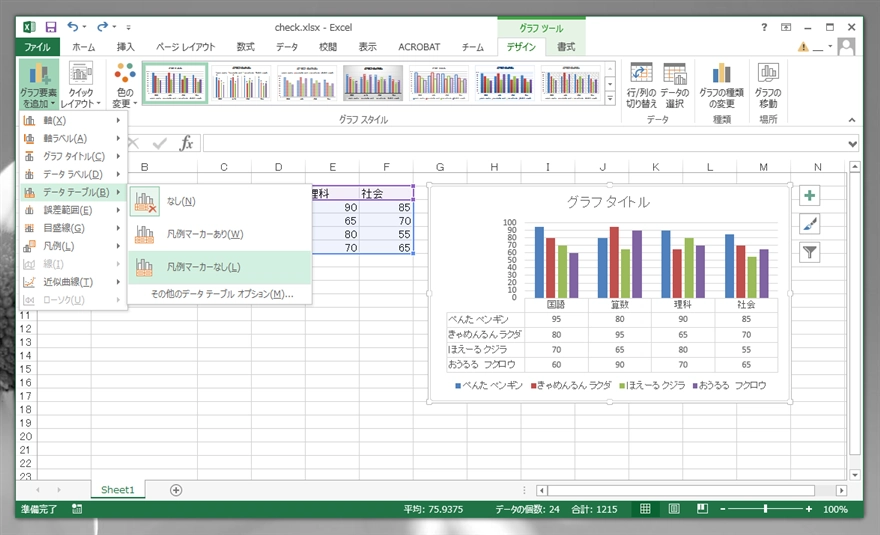The height and width of the screenshot is (535, 880).
Task: Select データテーブル(B) menu item
Action: [73, 192]
